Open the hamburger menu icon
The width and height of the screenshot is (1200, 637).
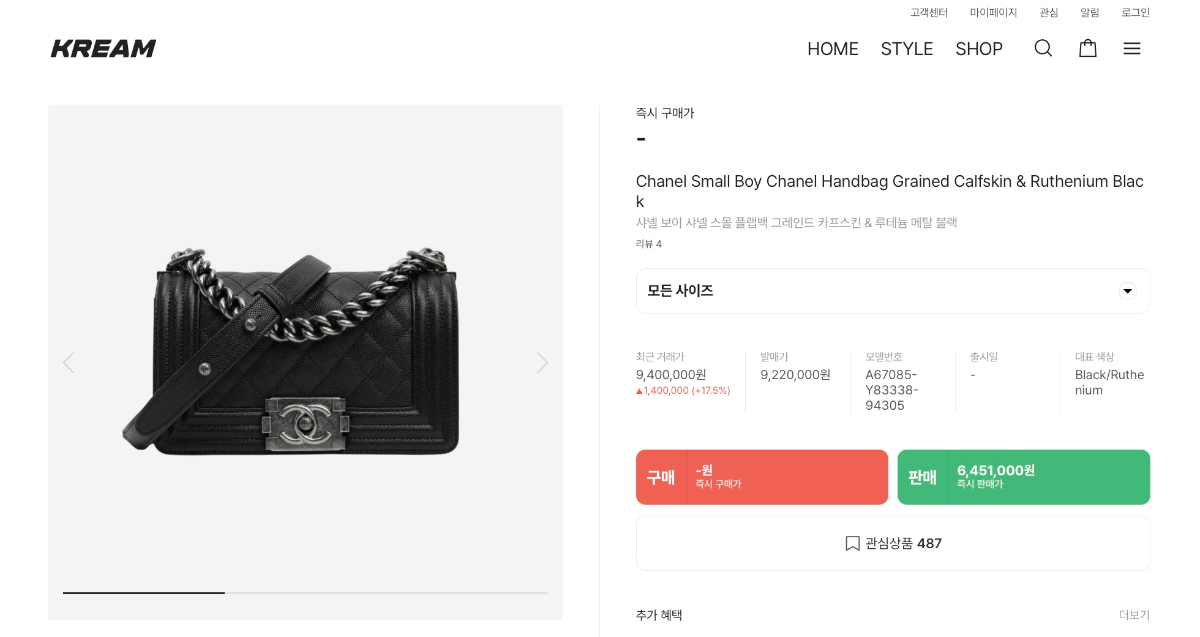pos(1131,48)
